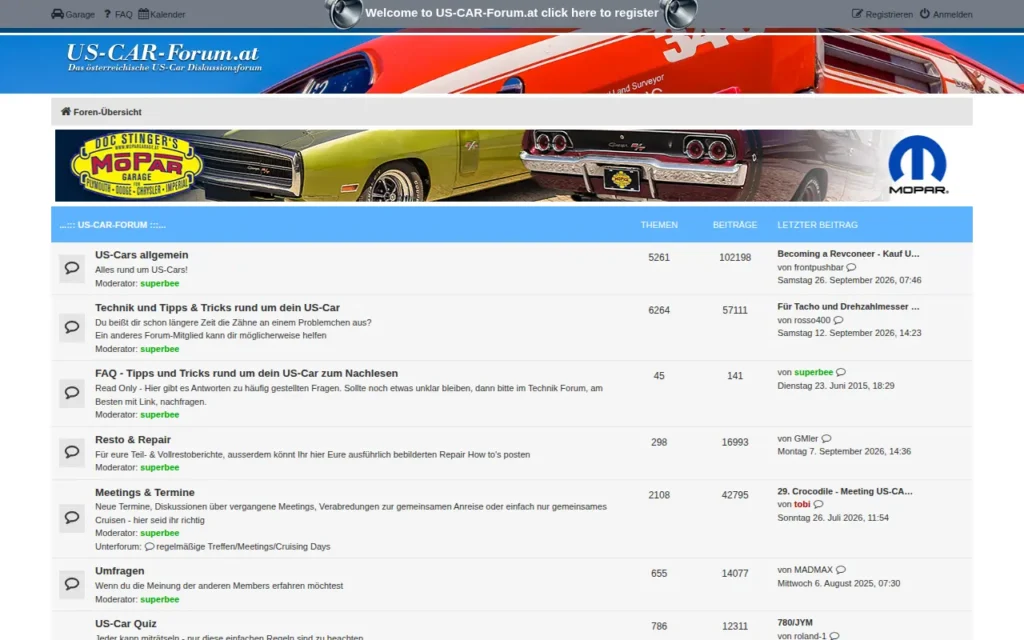
Task: Click the Anmelden power icon link
Action: tap(946, 14)
